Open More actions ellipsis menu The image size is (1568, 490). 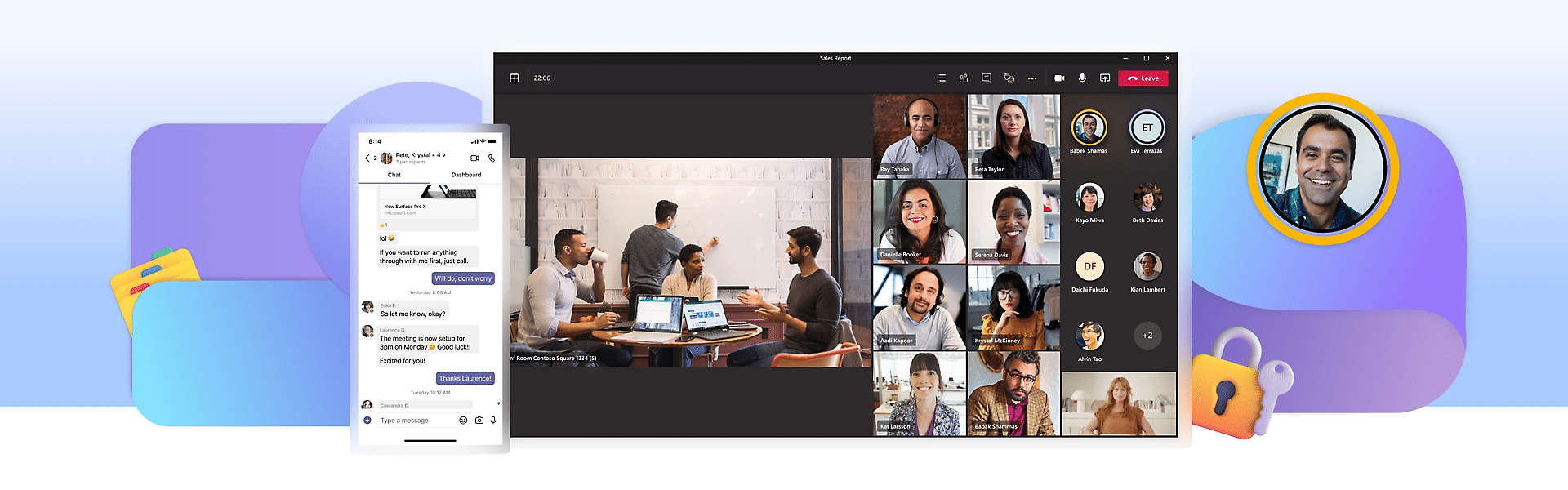pyautogui.click(x=1032, y=78)
